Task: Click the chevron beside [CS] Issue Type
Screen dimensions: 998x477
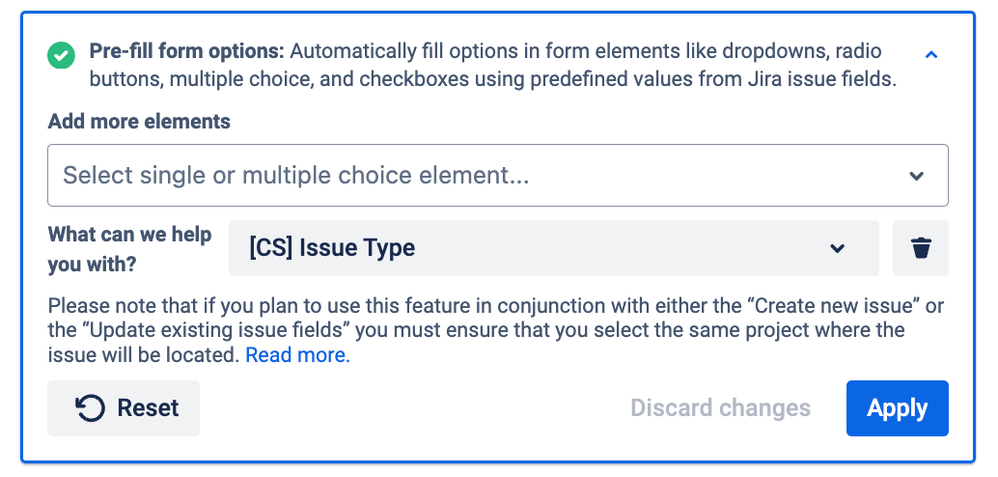Action: [x=838, y=248]
